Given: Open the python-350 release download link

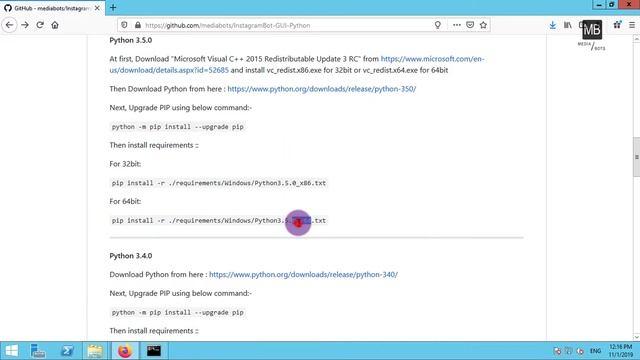Looking at the screenshot, I should pyautogui.click(x=322, y=89).
